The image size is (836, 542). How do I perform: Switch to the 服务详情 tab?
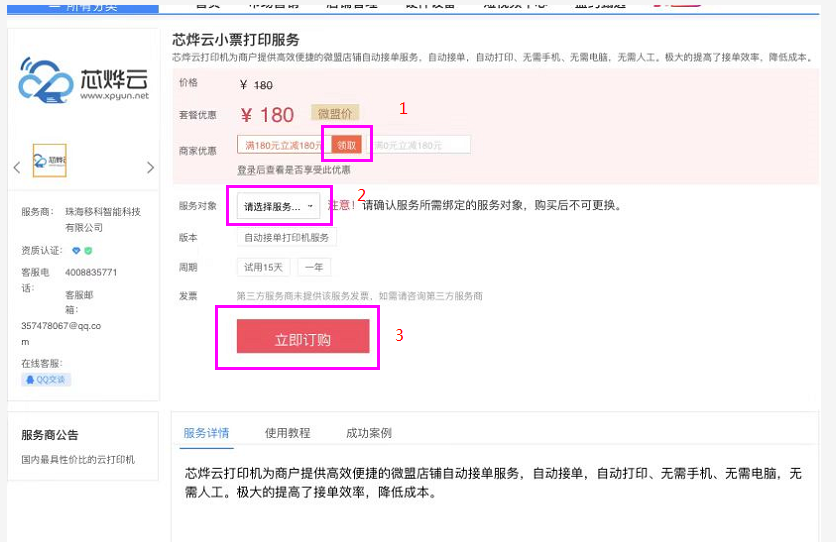tap(206, 433)
